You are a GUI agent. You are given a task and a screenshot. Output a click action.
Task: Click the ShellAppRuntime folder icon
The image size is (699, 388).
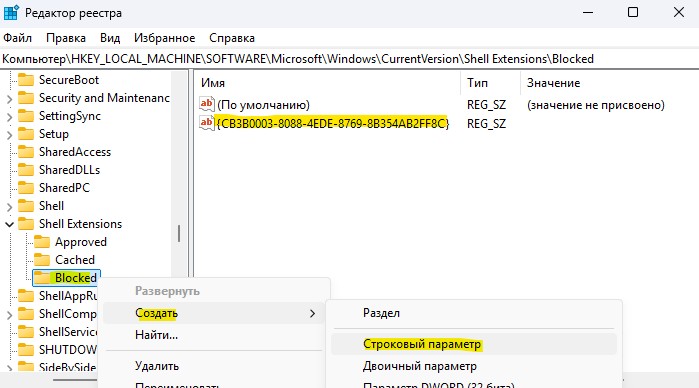click(26, 296)
